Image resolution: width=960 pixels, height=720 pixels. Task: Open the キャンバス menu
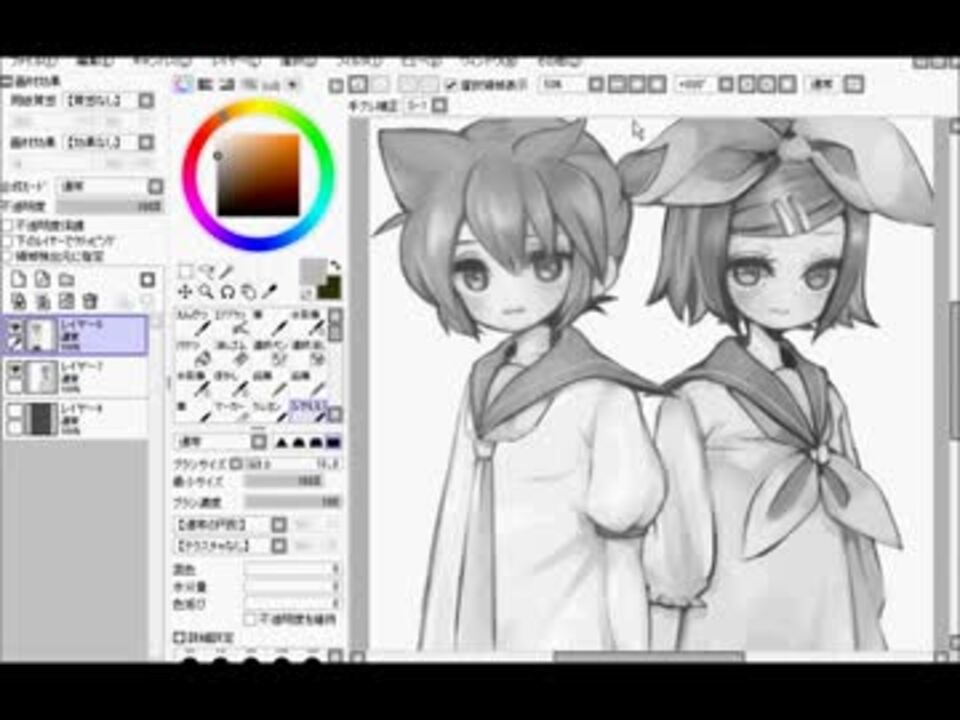162,62
